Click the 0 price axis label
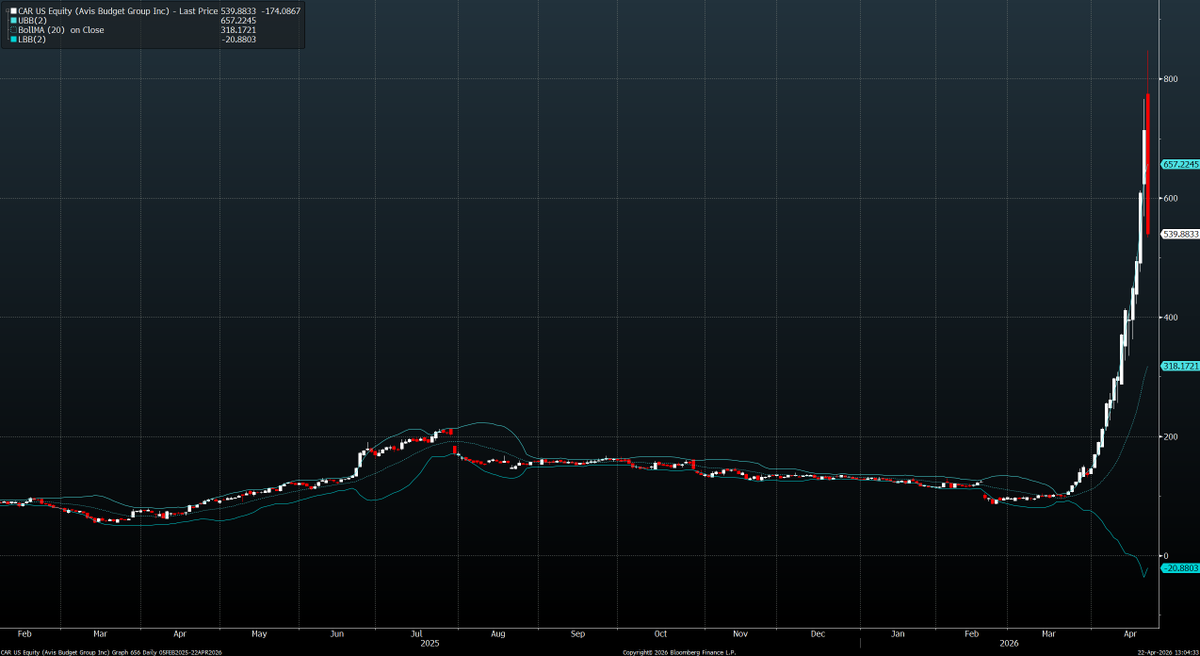Image resolution: width=1200 pixels, height=656 pixels. coord(1166,555)
